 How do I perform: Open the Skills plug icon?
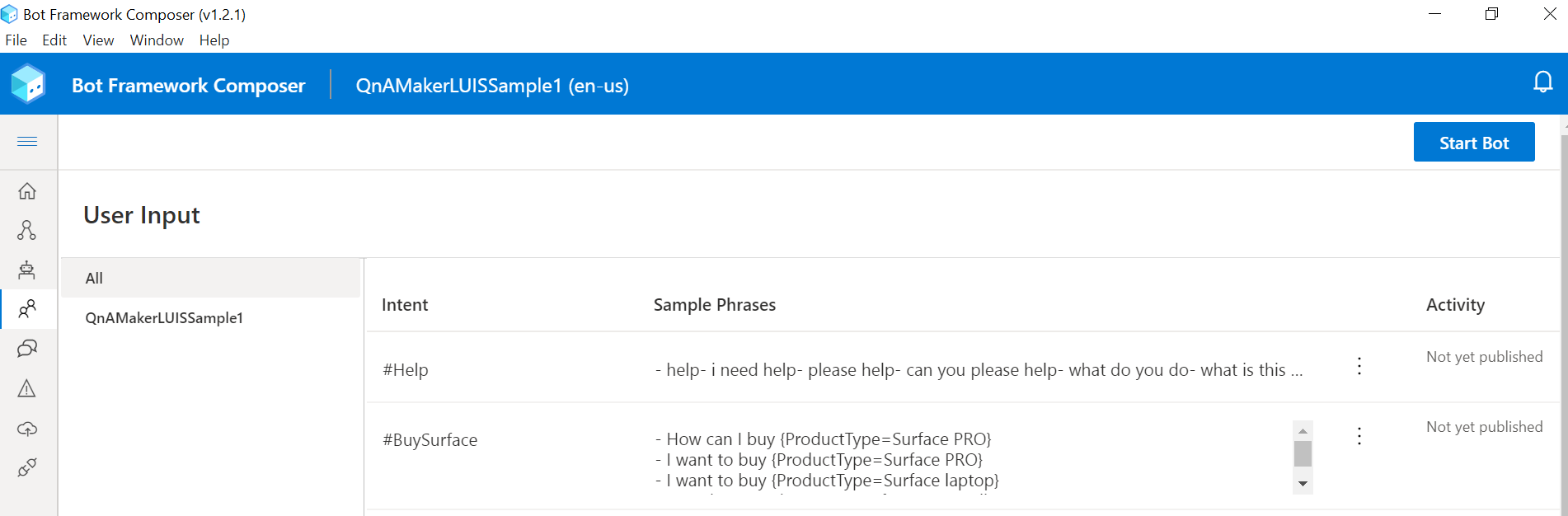click(27, 467)
